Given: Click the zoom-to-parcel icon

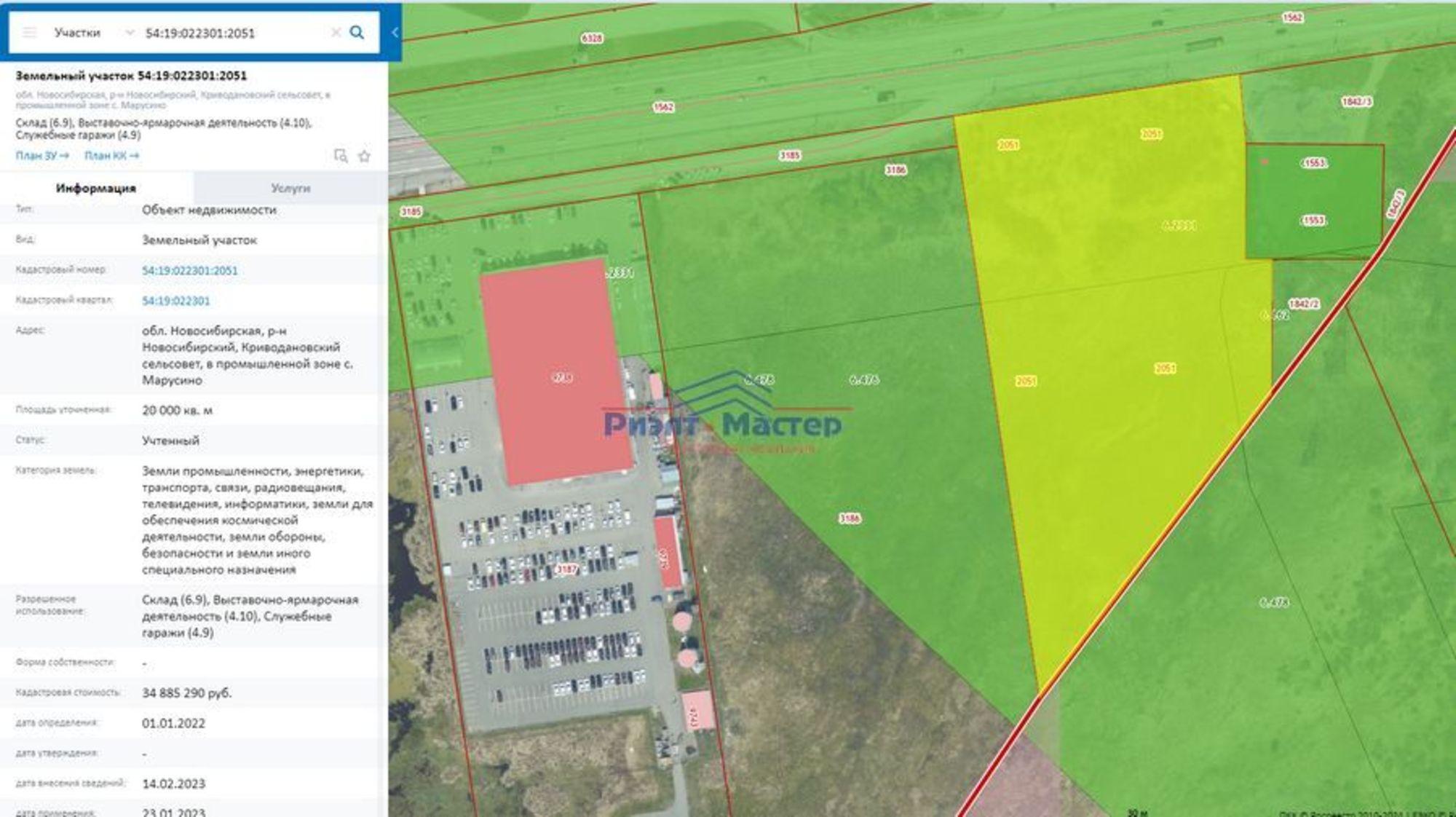Looking at the screenshot, I should click(x=340, y=156).
